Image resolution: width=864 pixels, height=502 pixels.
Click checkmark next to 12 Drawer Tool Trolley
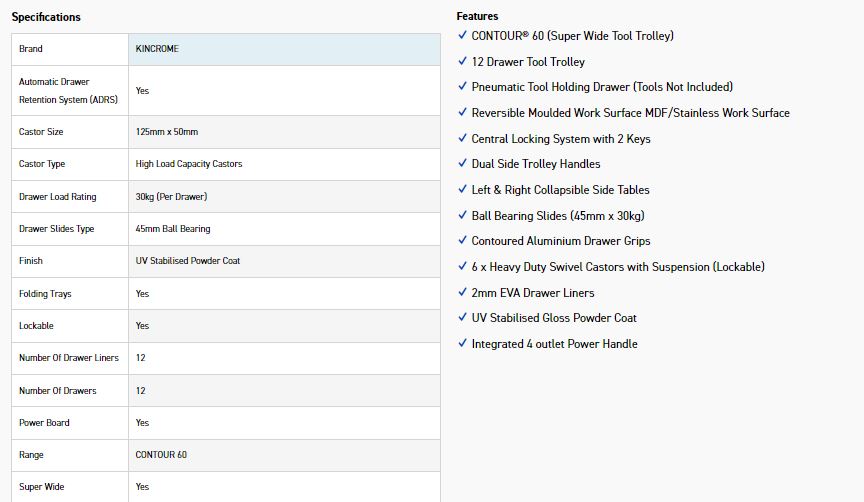click(x=462, y=61)
